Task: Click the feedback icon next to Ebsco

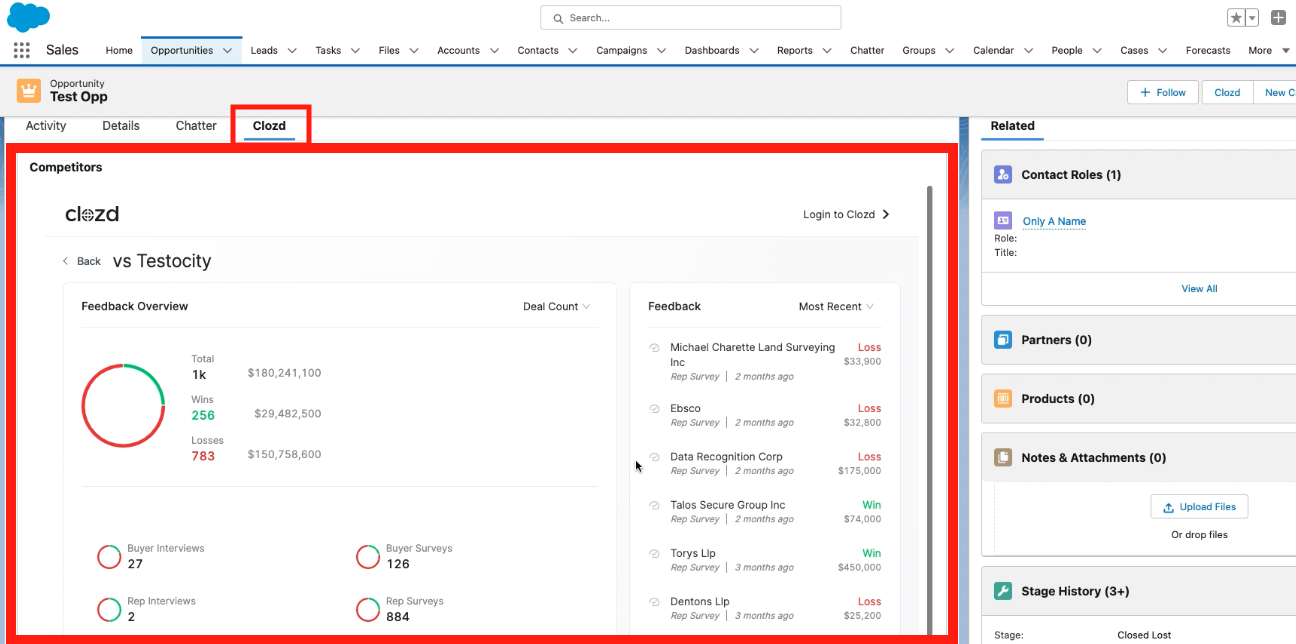Action: click(x=654, y=409)
